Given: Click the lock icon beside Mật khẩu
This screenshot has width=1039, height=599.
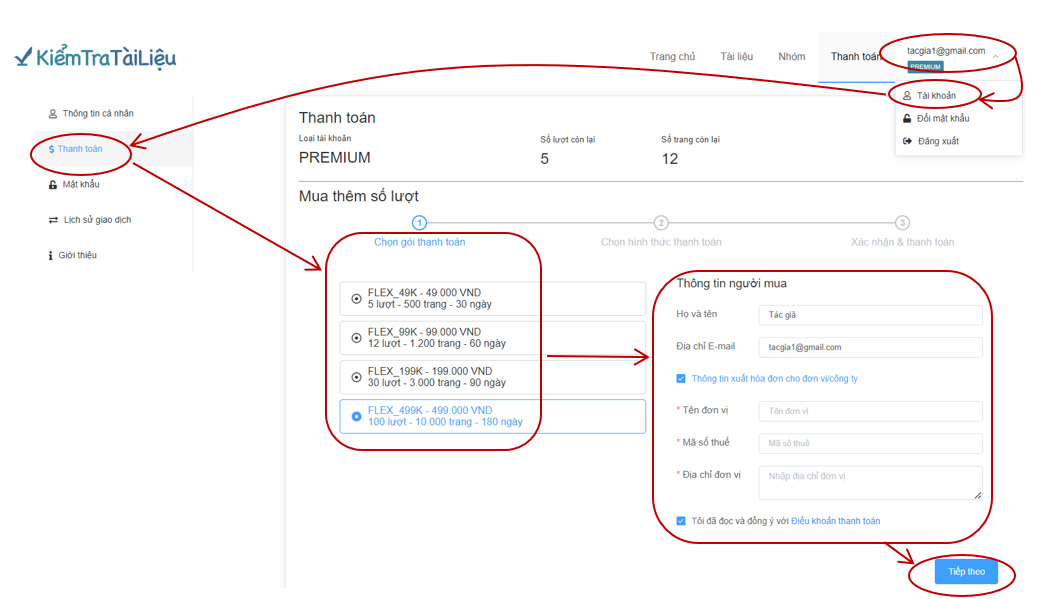Looking at the screenshot, I should point(52,185).
